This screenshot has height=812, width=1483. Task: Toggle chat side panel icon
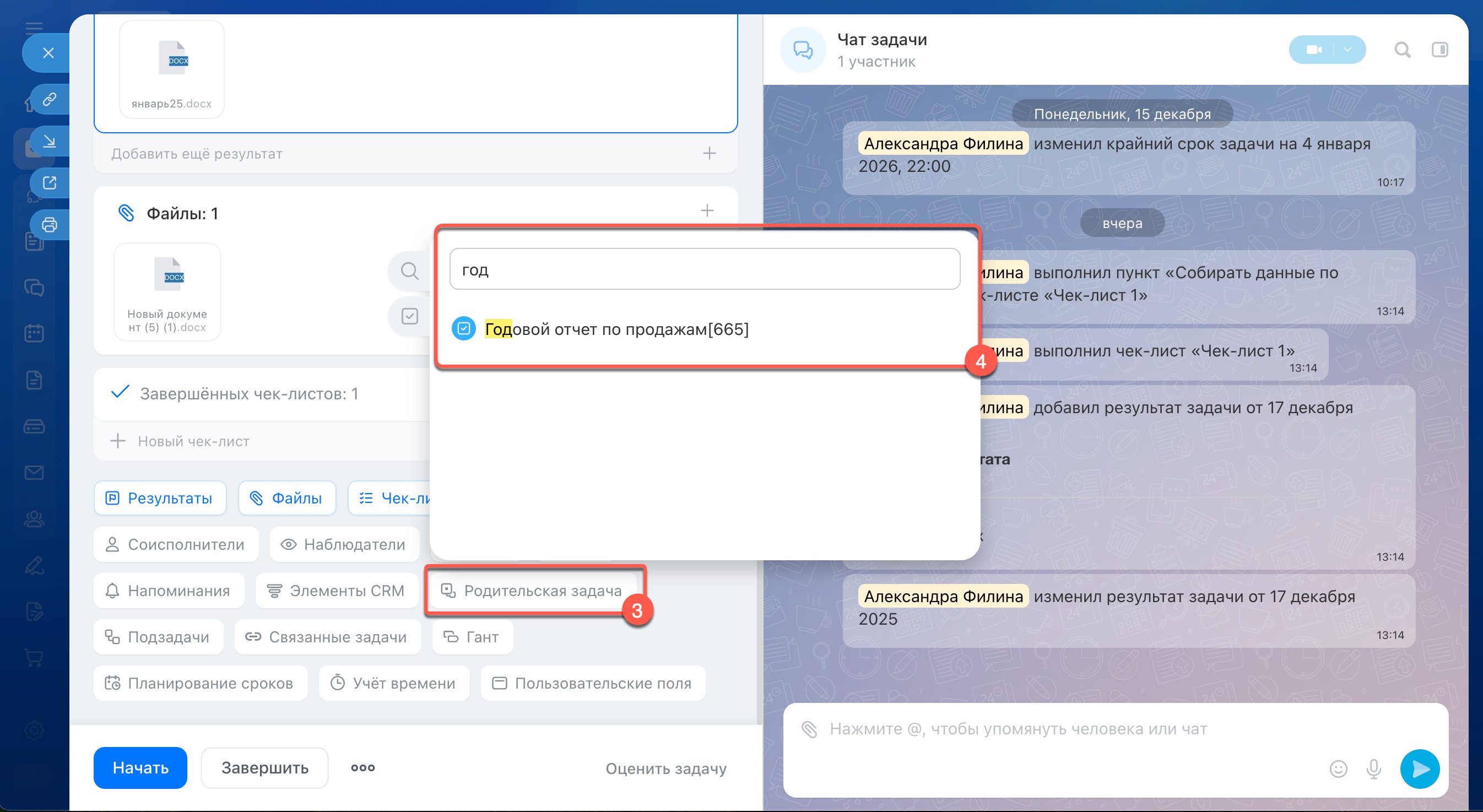pos(1439,50)
